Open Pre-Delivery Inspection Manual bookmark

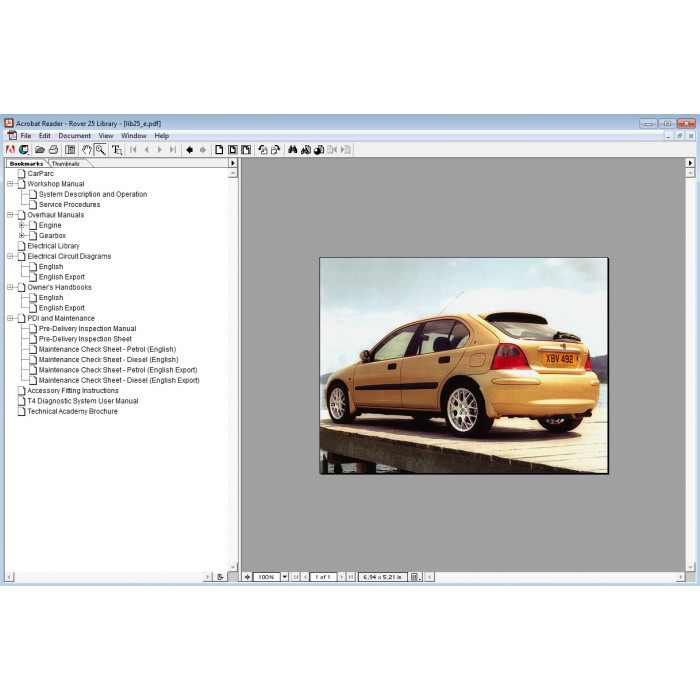(x=88, y=328)
